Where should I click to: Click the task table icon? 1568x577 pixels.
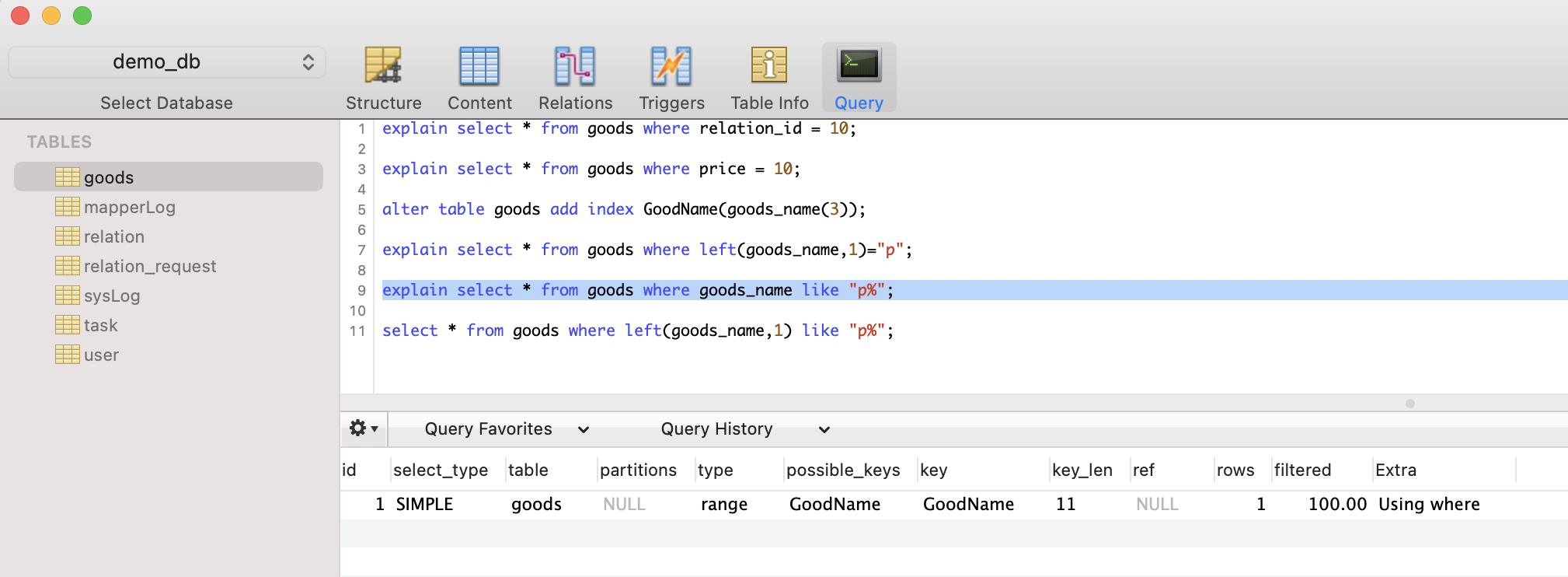(68, 325)
